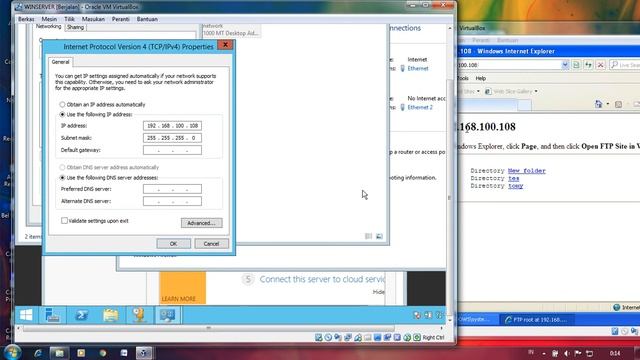Open the Tilik menu in VirtualBox
640x360 pixels.
69,19
